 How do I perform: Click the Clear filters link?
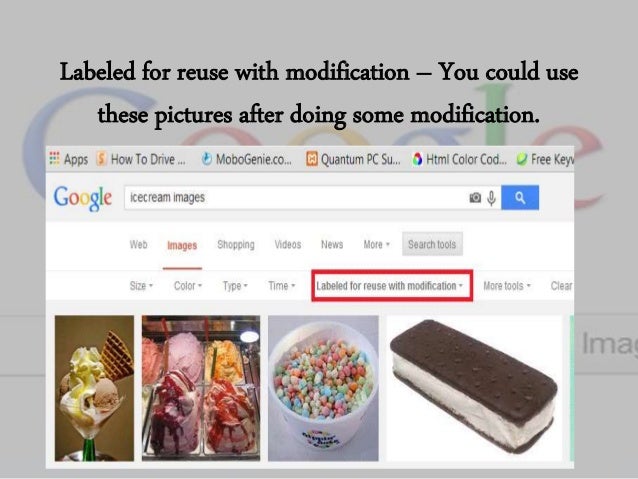pyautogui.click(x=562, y=286)
